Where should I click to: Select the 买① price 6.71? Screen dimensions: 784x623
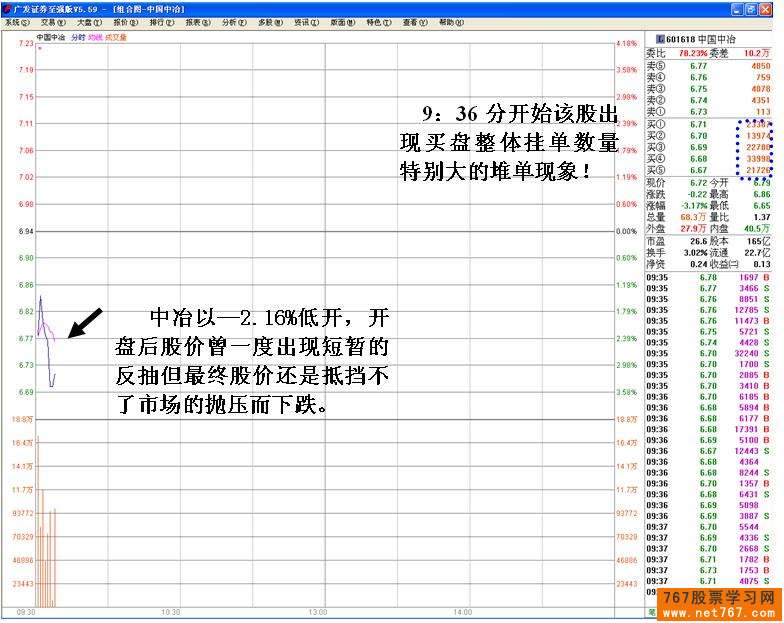698,124
